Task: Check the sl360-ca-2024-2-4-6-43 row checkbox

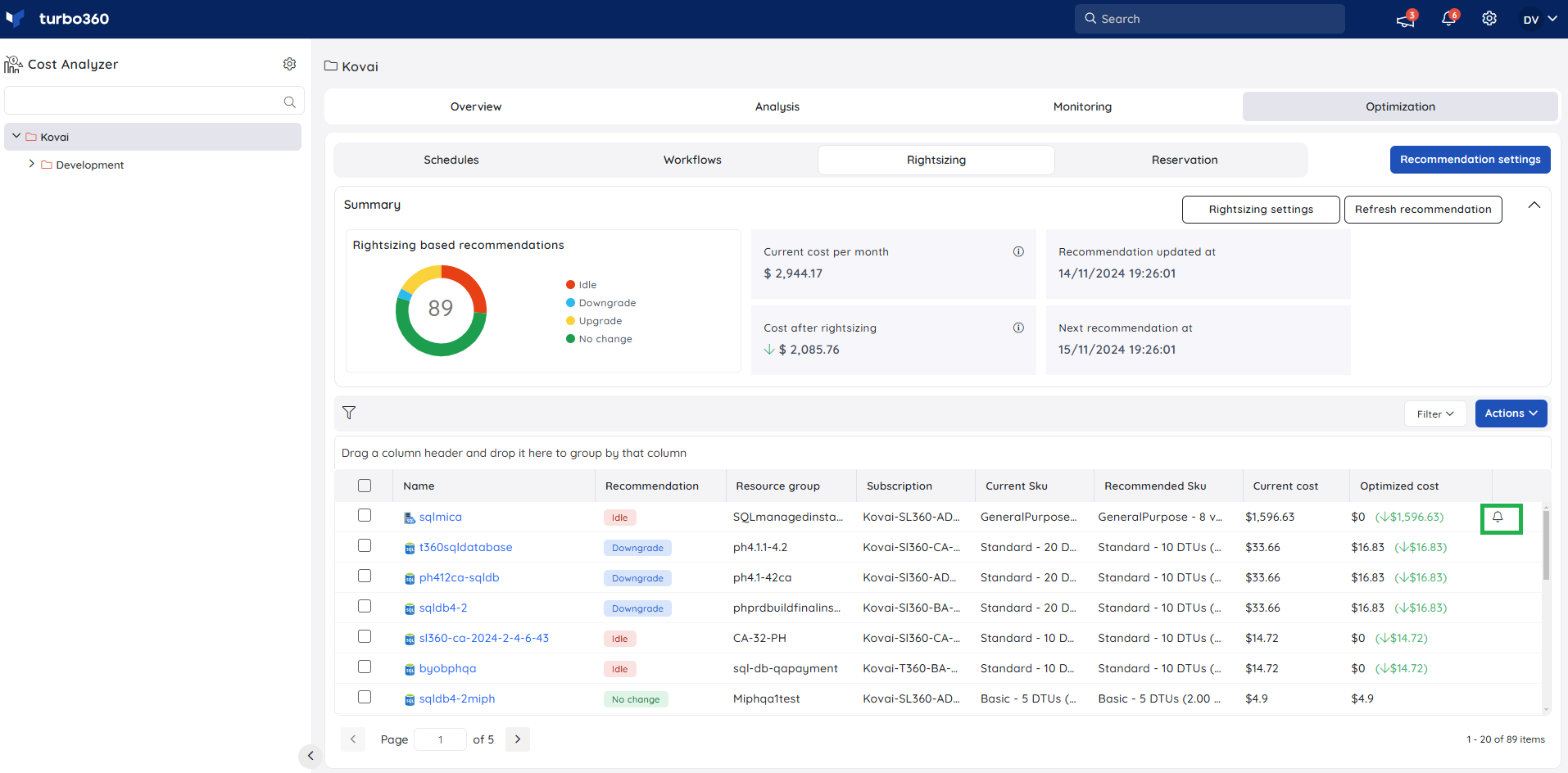Action: click(x=365, y=636)
